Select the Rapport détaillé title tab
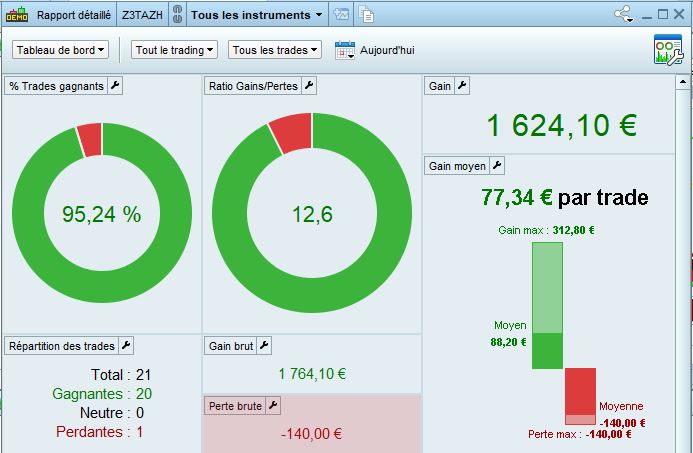 click(x=74, y=15)
